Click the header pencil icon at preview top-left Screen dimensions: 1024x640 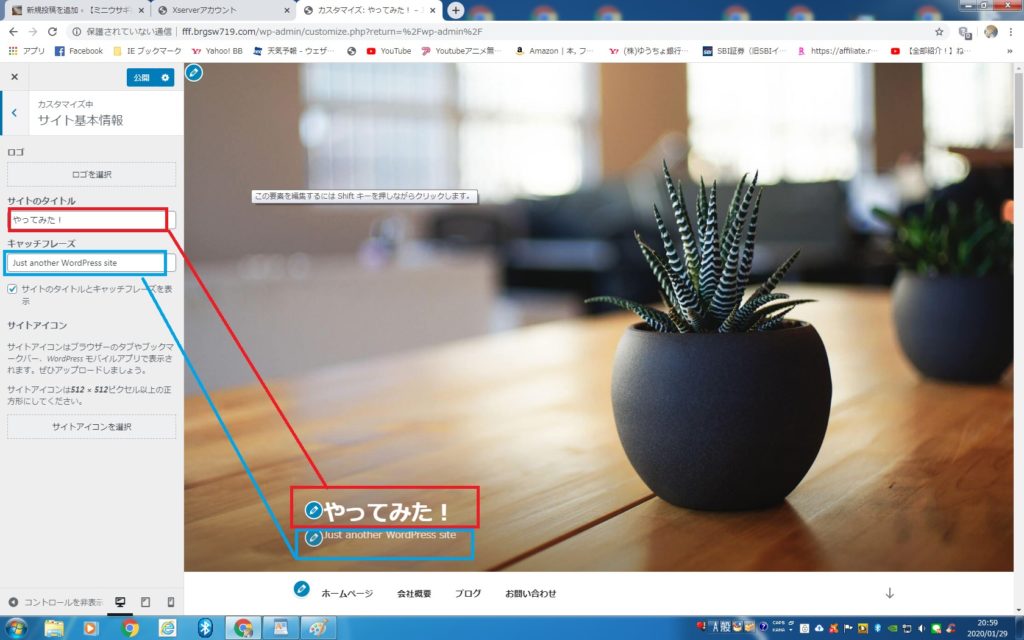pos(195,73)
